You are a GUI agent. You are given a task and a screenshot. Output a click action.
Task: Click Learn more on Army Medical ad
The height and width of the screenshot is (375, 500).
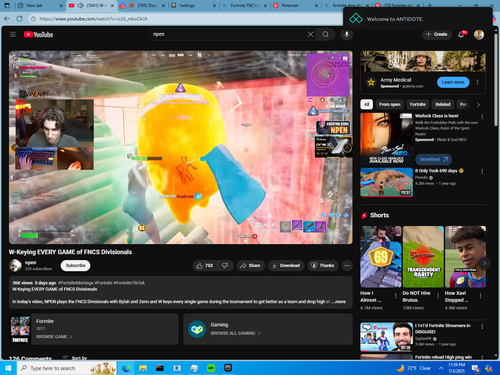tap(453, 82)
